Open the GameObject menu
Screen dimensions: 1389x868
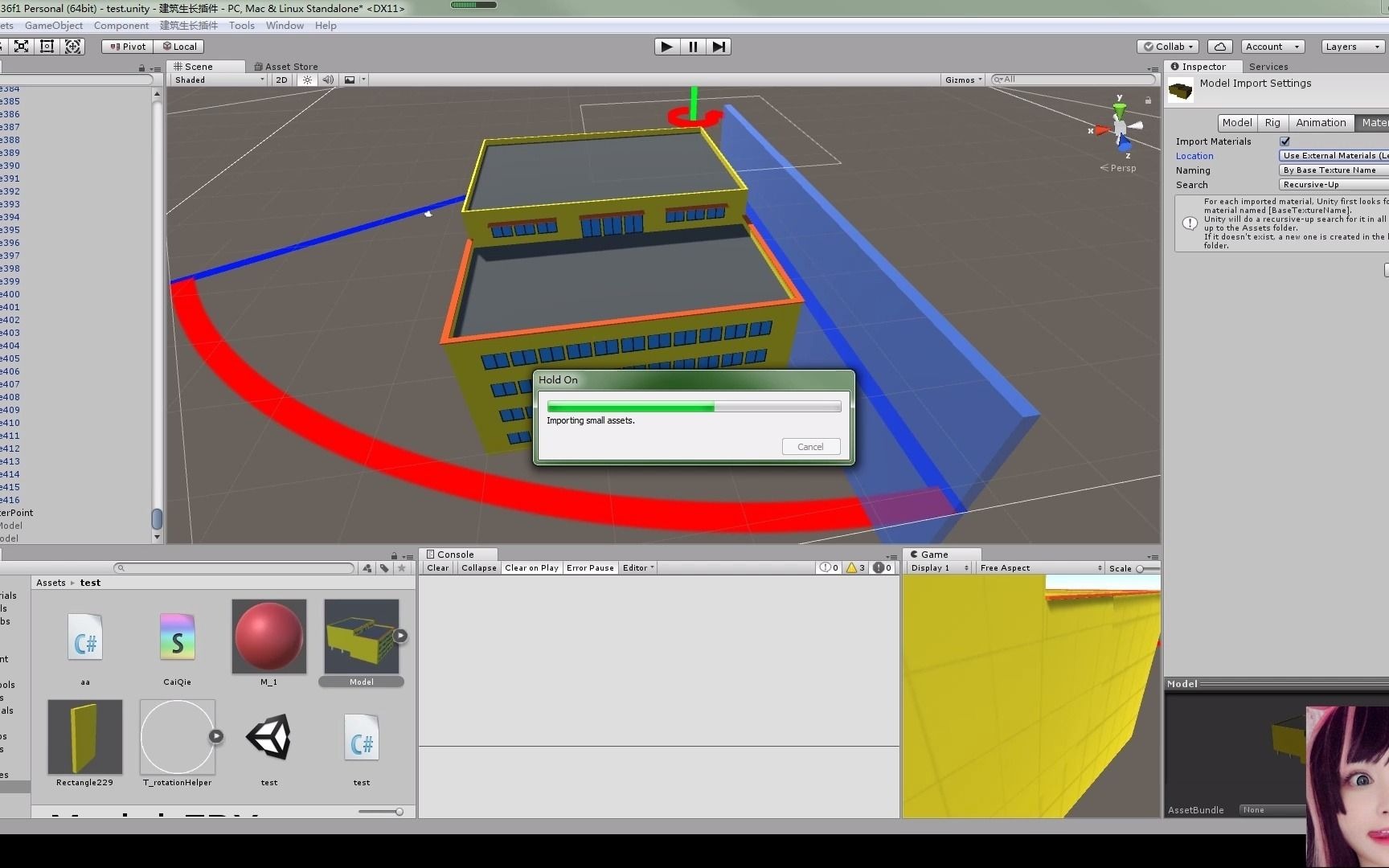click(x=53, y=25)
